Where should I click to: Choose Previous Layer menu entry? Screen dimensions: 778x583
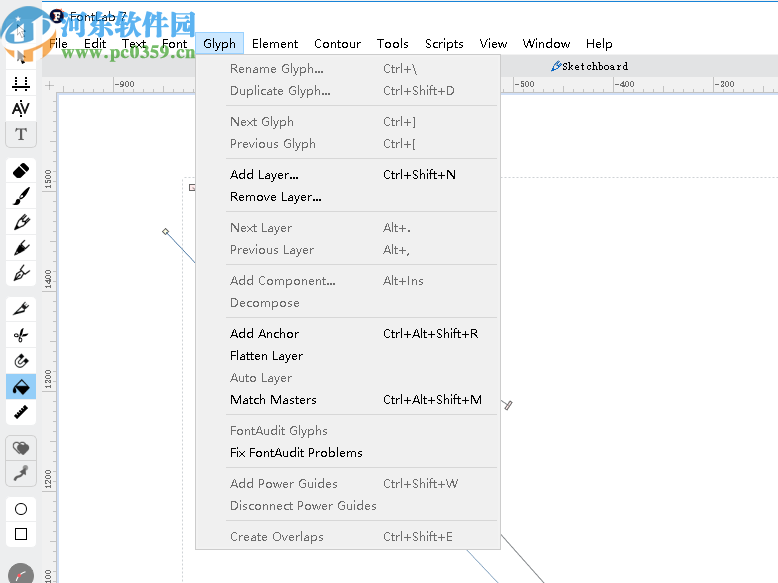[x=348, y=250]
